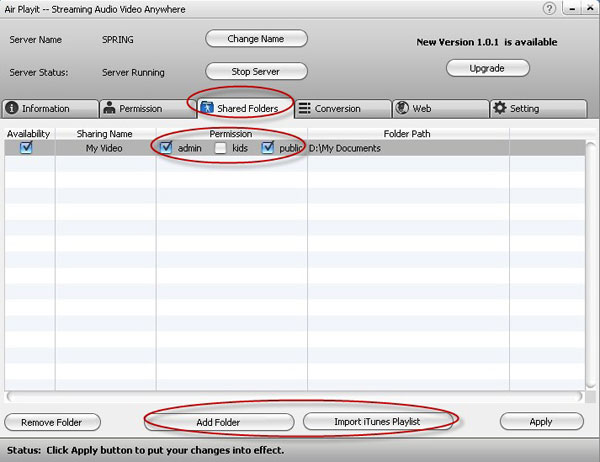Click the help question mark icon

(549, 8)
